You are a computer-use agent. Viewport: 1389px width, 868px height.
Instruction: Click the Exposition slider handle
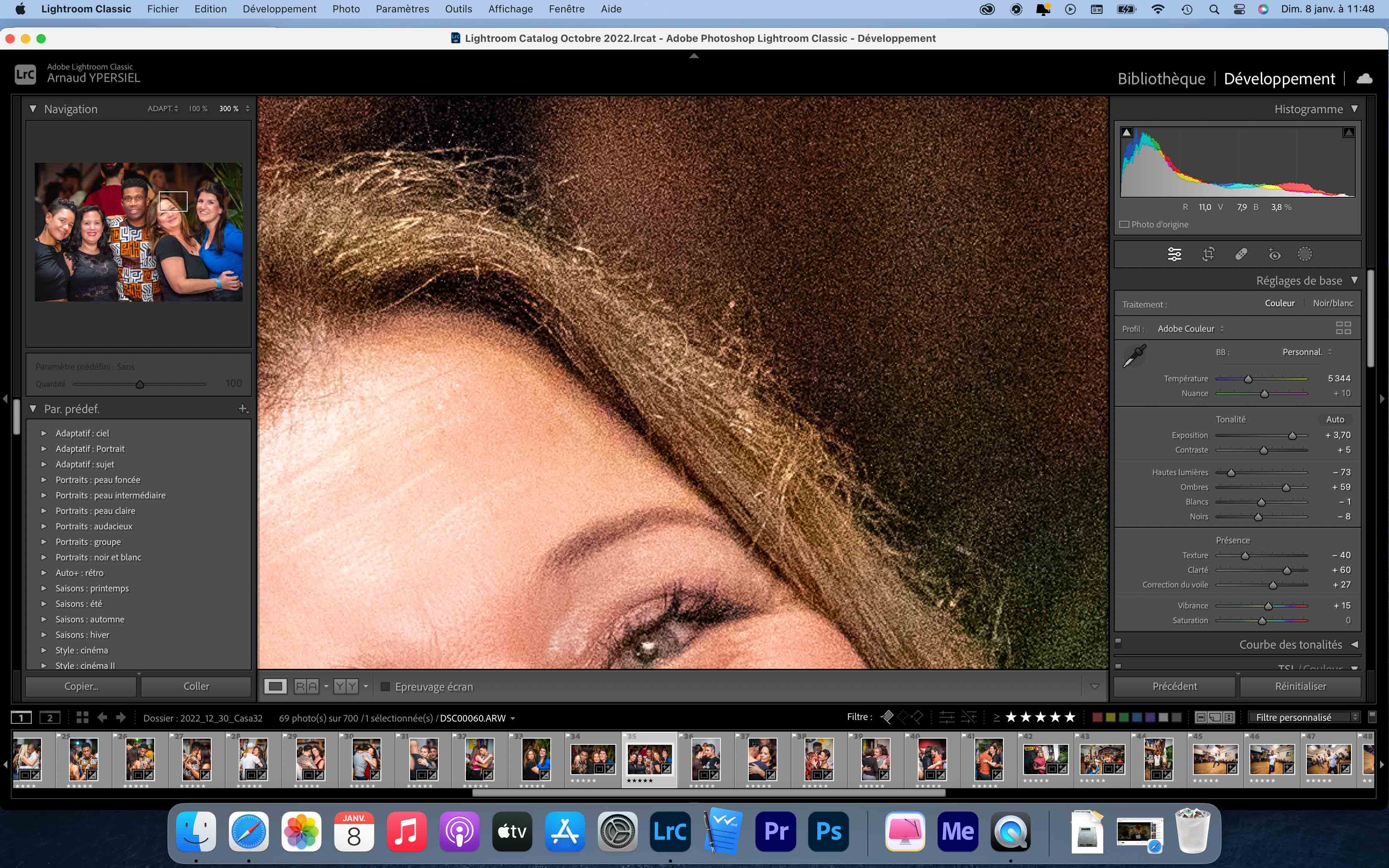click(1292, 436)
